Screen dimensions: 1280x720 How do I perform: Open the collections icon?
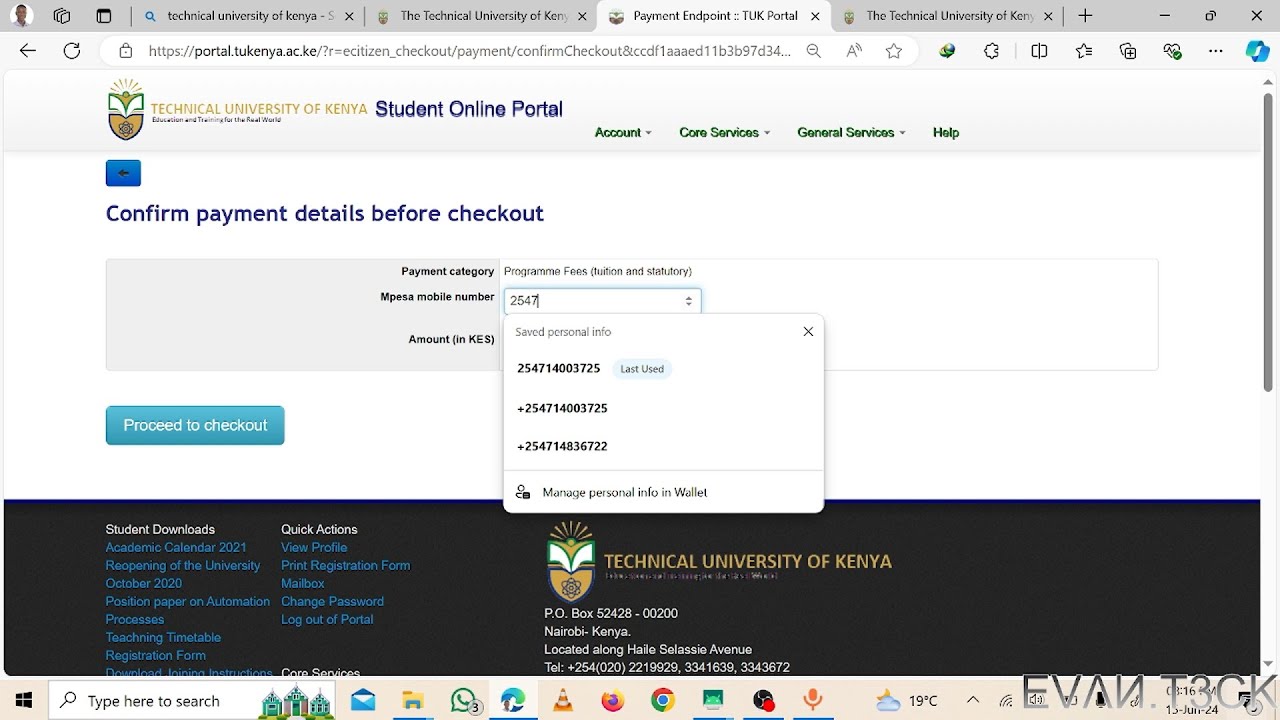(1128, 51)
